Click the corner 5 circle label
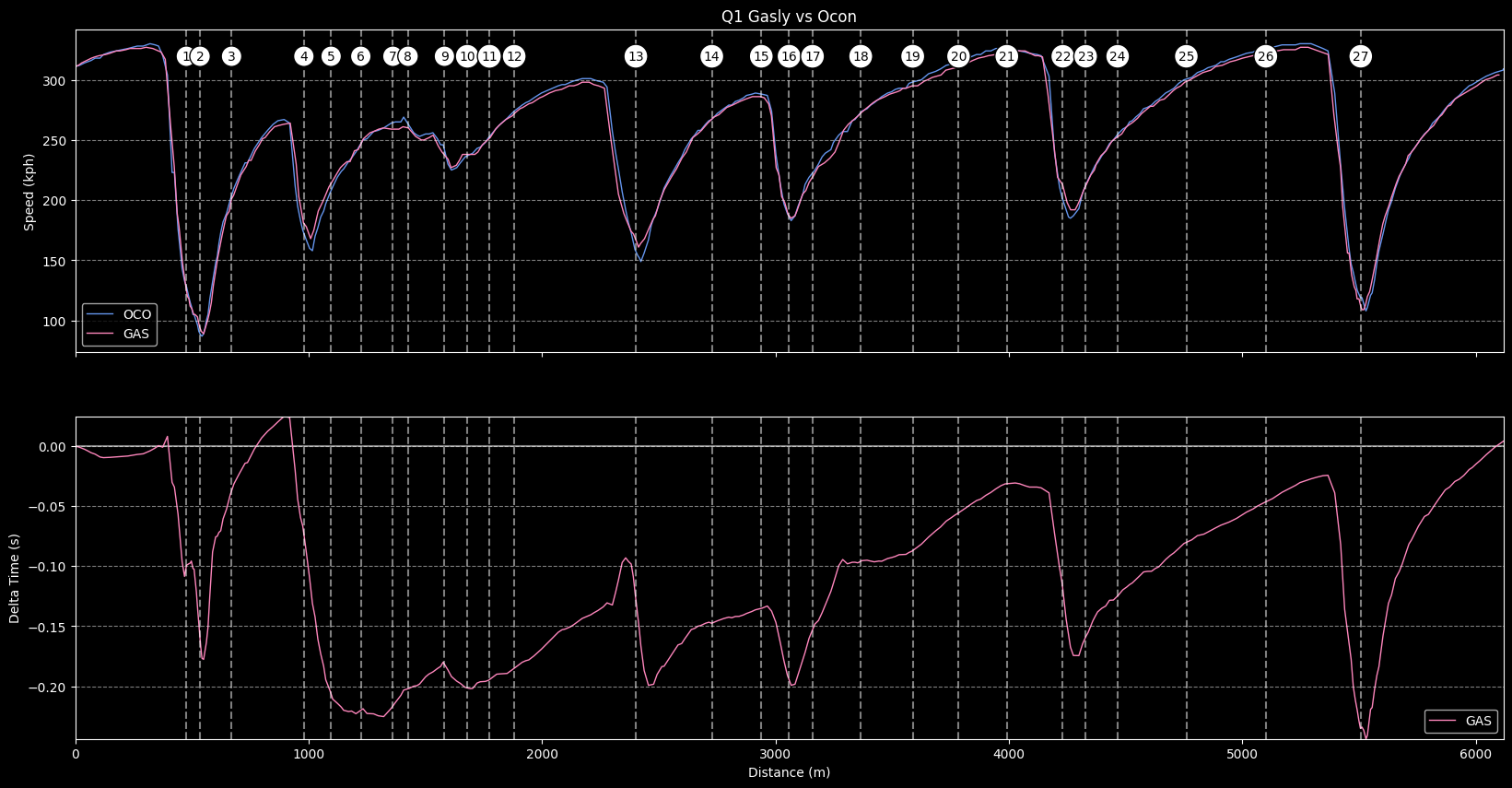Image resolution: width=1512 pixels, height=788 pixels. (331, 56)
